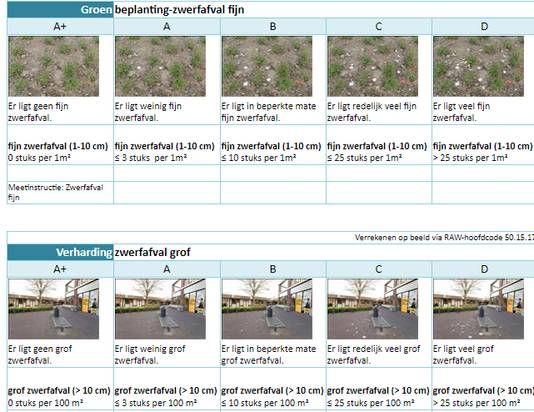The image size is (534, 412).
Task: Select the B photo in the Groen table
Action: click(x=267, y=66)
